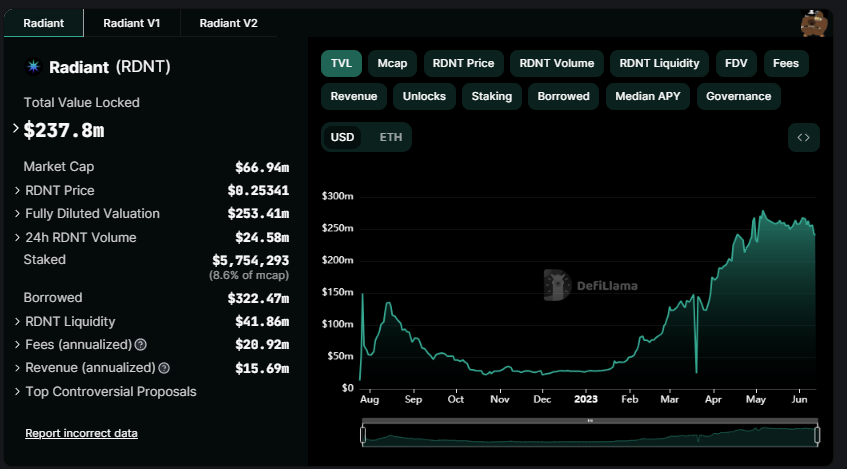Switch chart denomination to ETH
Screen dimensions: 847x469
pyautogui.click(x=391, y=137)
